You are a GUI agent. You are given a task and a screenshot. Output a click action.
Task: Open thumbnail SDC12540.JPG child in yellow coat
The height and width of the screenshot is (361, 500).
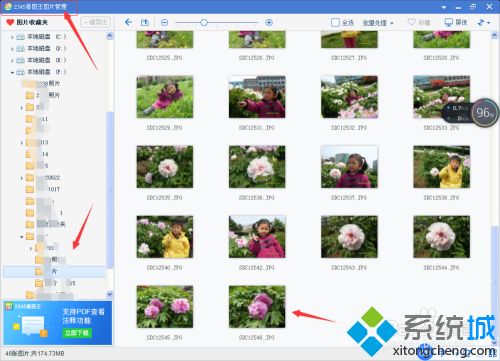pyautogui.click(x=165, y=237)
